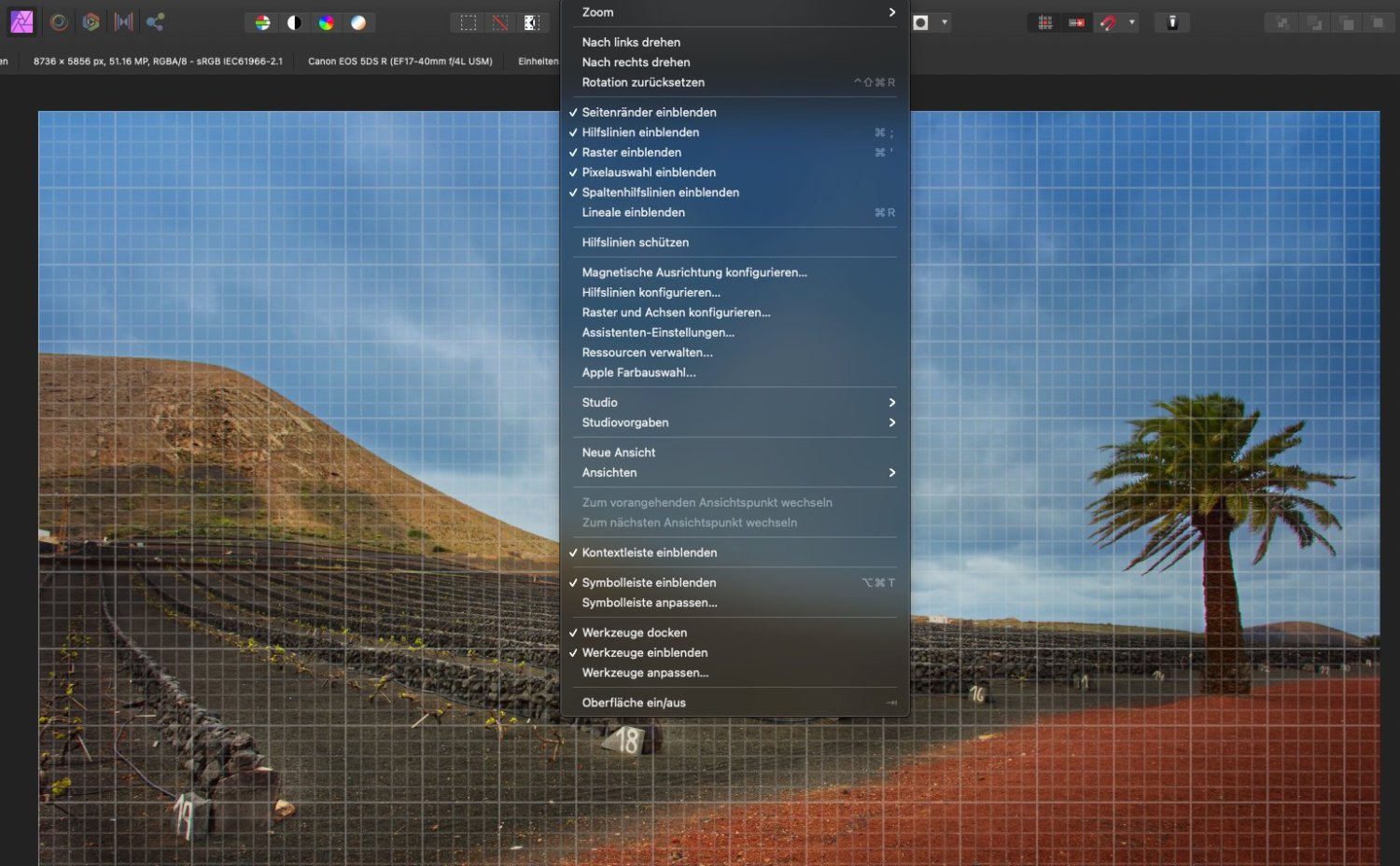Screen dimensions: 1400x866
Task: Open the Photo Persona
Action: [21, 21]
